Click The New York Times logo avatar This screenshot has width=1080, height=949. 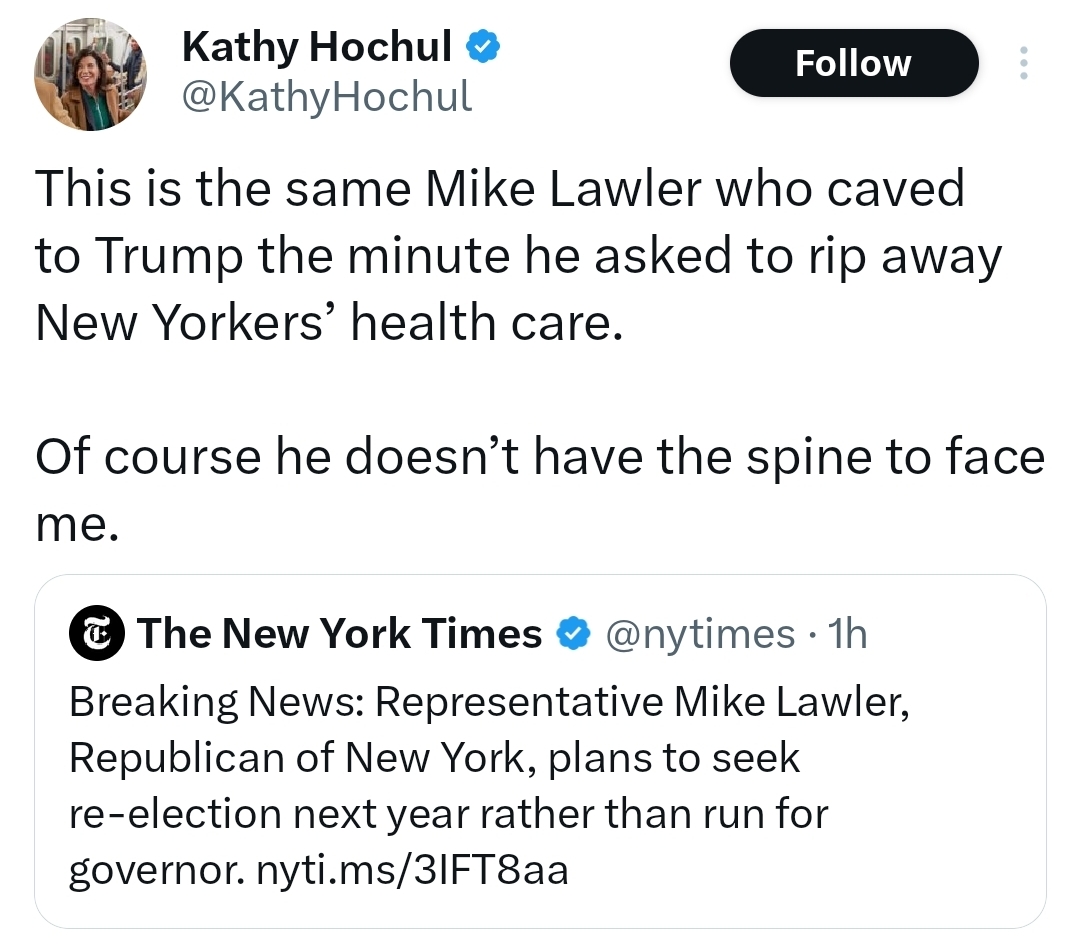point(96,633)
